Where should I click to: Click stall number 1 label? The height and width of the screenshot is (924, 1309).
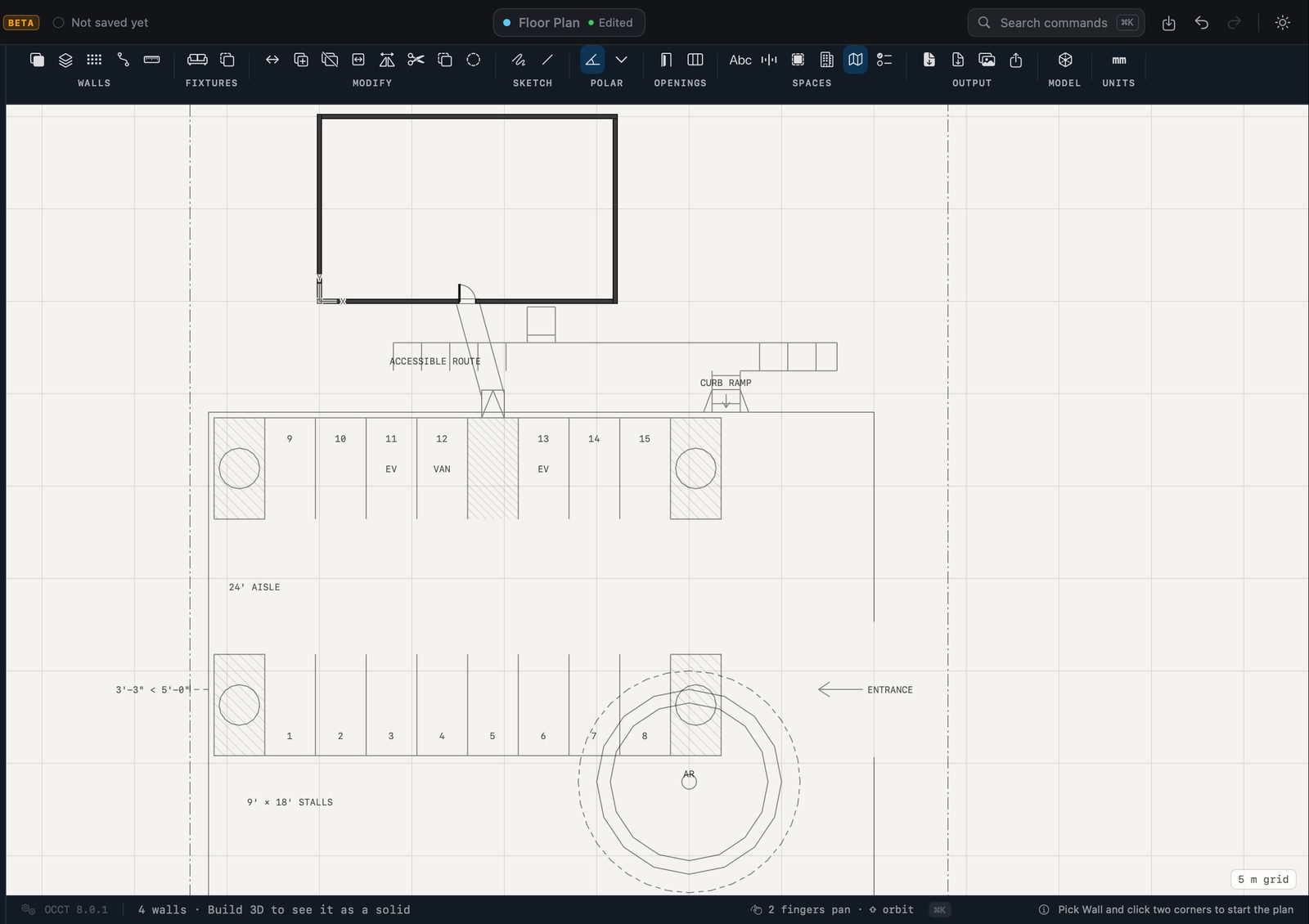[290, 736]
